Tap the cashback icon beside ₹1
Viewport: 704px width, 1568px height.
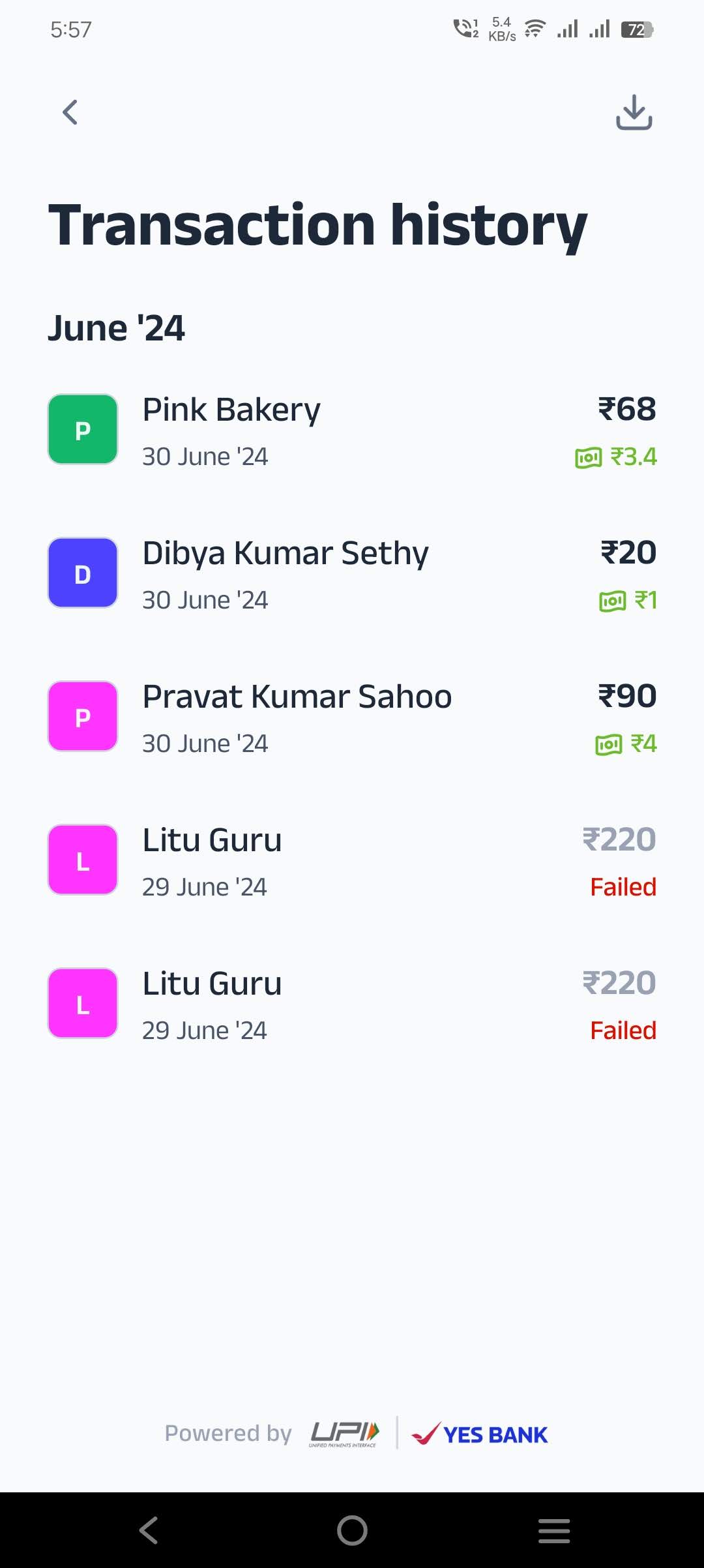612,601
